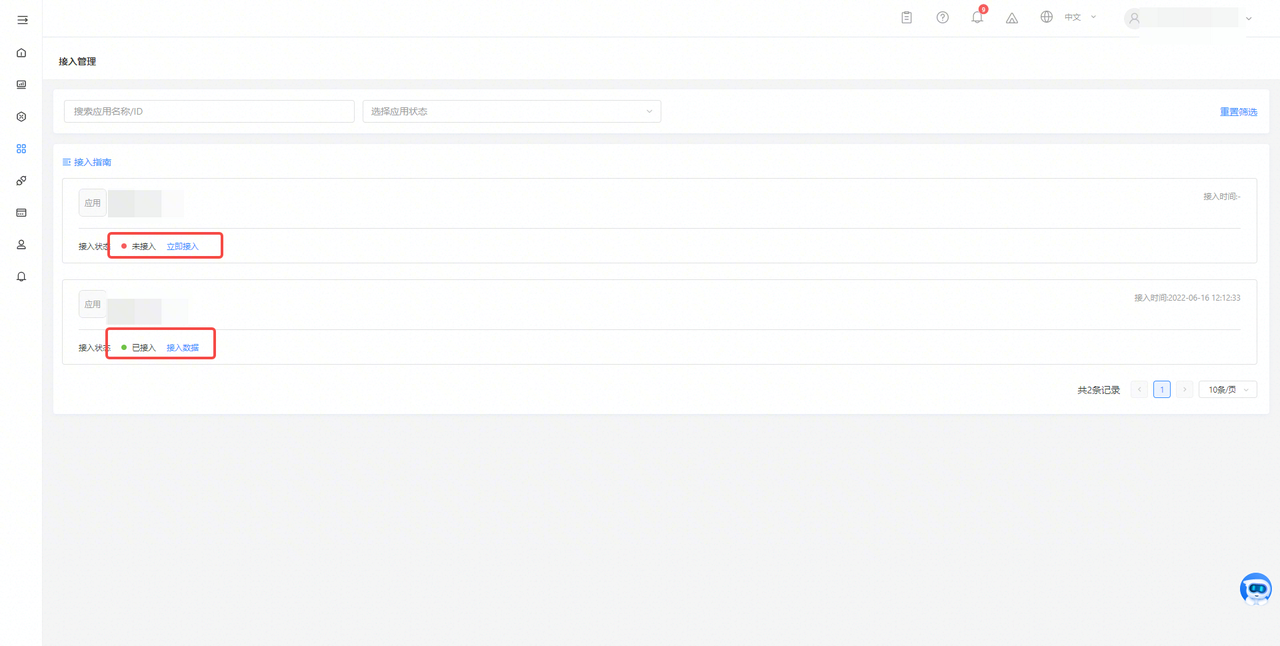Click the 接入数据 link
Screen dimensions: 1280x646
click(x=182, y=348)
